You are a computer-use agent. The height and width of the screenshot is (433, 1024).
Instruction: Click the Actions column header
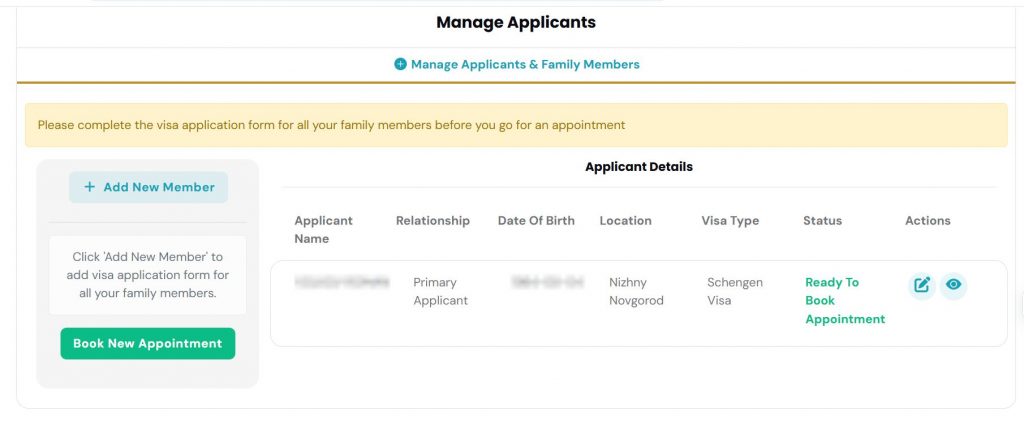click(927, 221)
